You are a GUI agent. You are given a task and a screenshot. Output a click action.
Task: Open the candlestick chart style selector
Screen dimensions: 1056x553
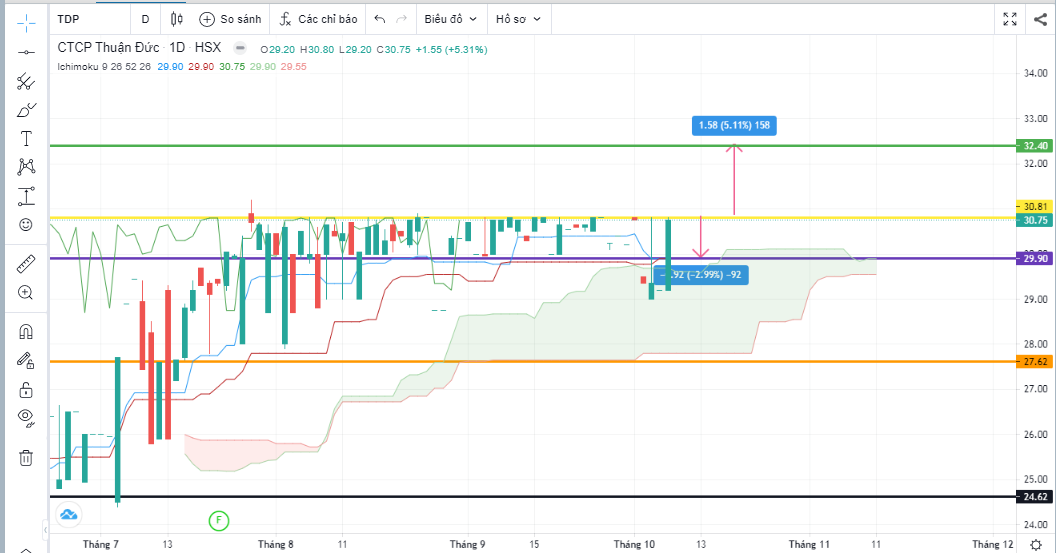coord(177,19)
